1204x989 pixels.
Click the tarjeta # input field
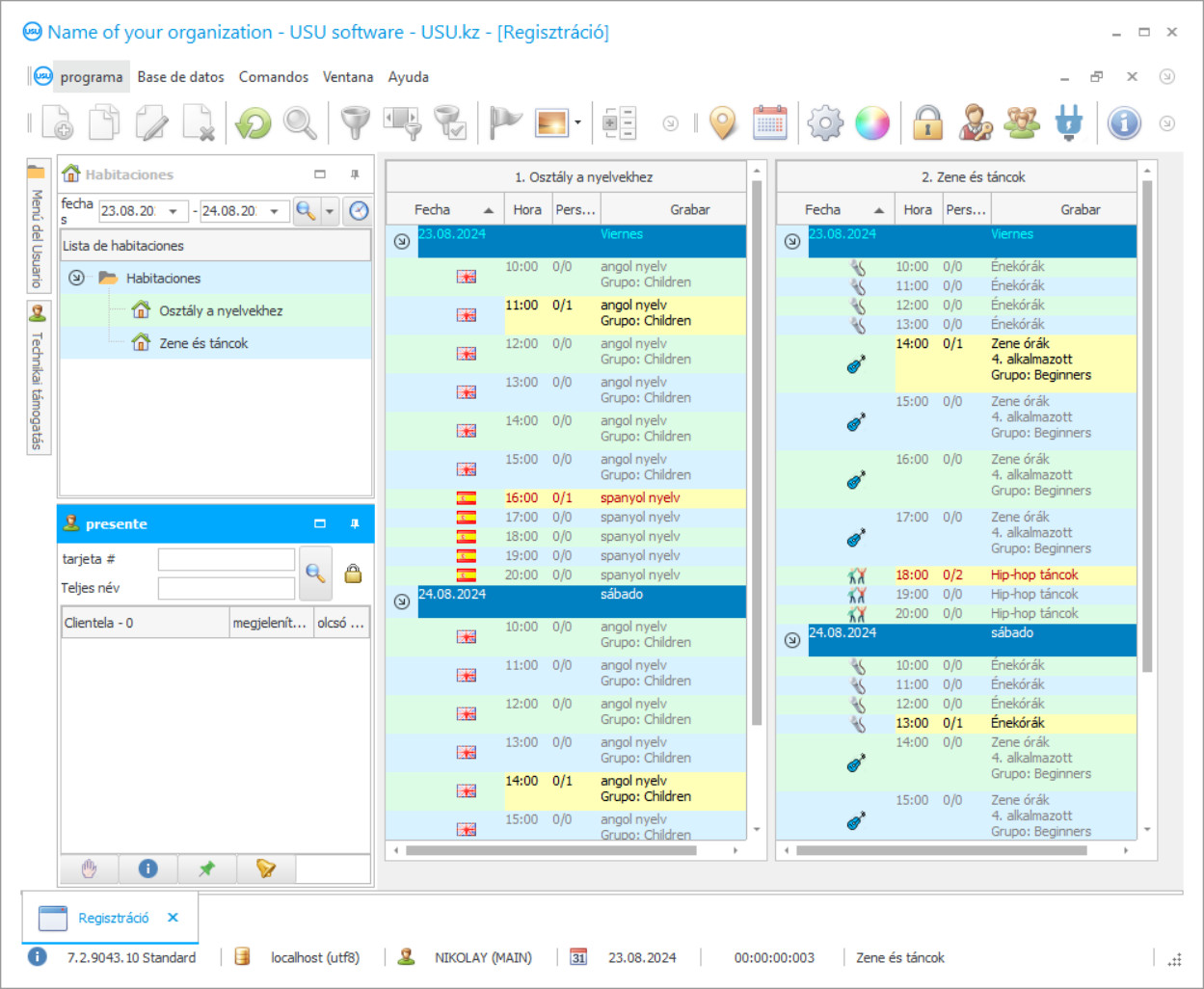click(x=227, y=559)
